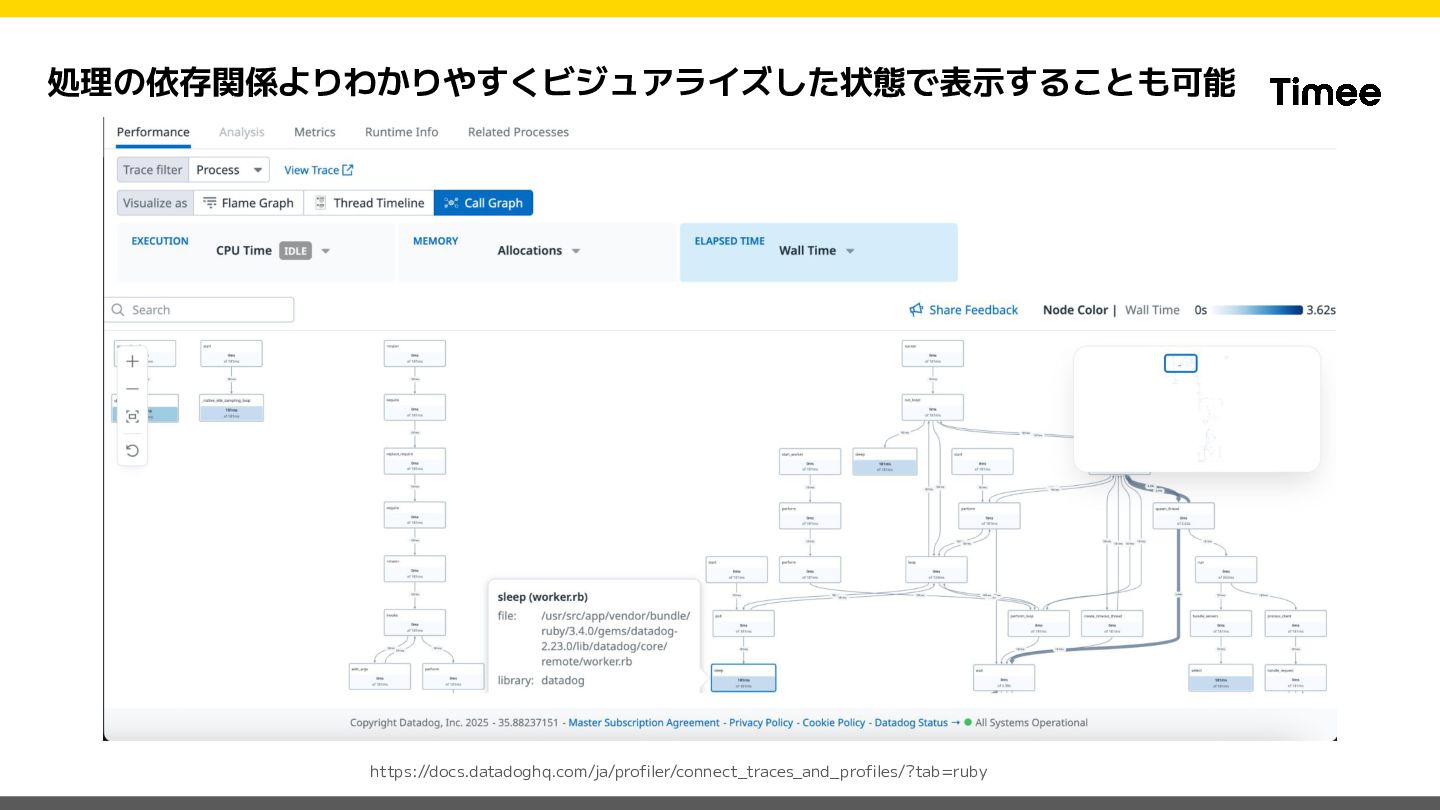Open the Datadog Status link
Viewport: 1440px width, 810px height.
pyautogui.click(x=911, y=722)
